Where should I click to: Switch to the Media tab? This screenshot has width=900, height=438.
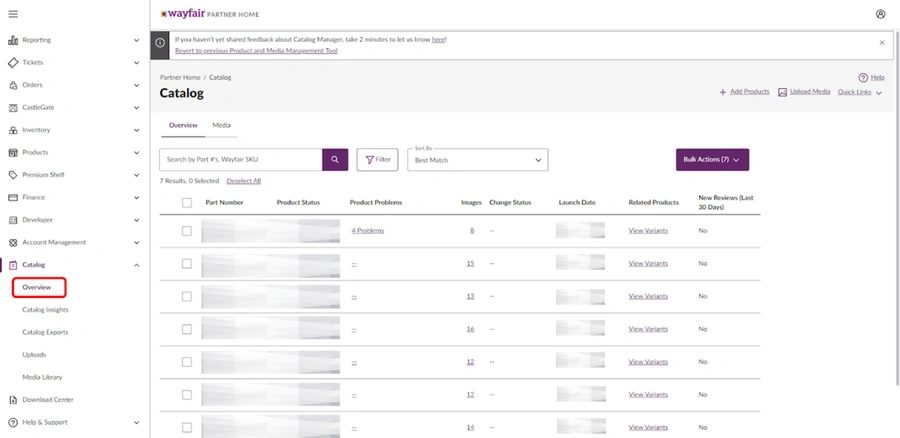coord(222,125)
